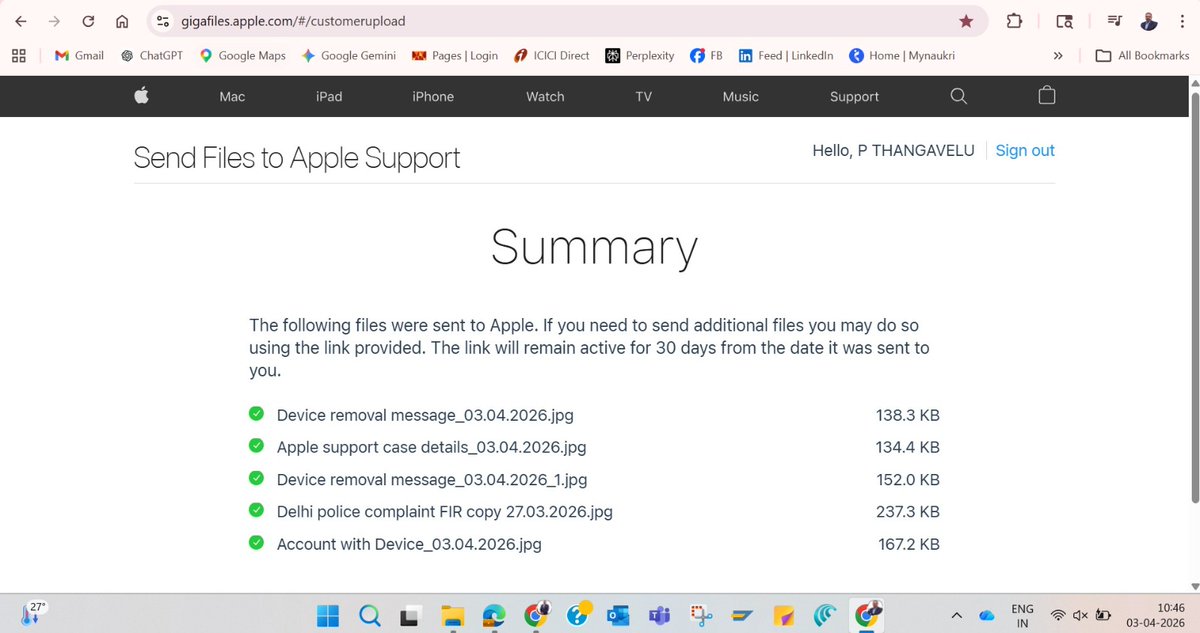Open the Windows Start menu
The width and height of the screenshot is (1200, 633).
coord(329,614)
